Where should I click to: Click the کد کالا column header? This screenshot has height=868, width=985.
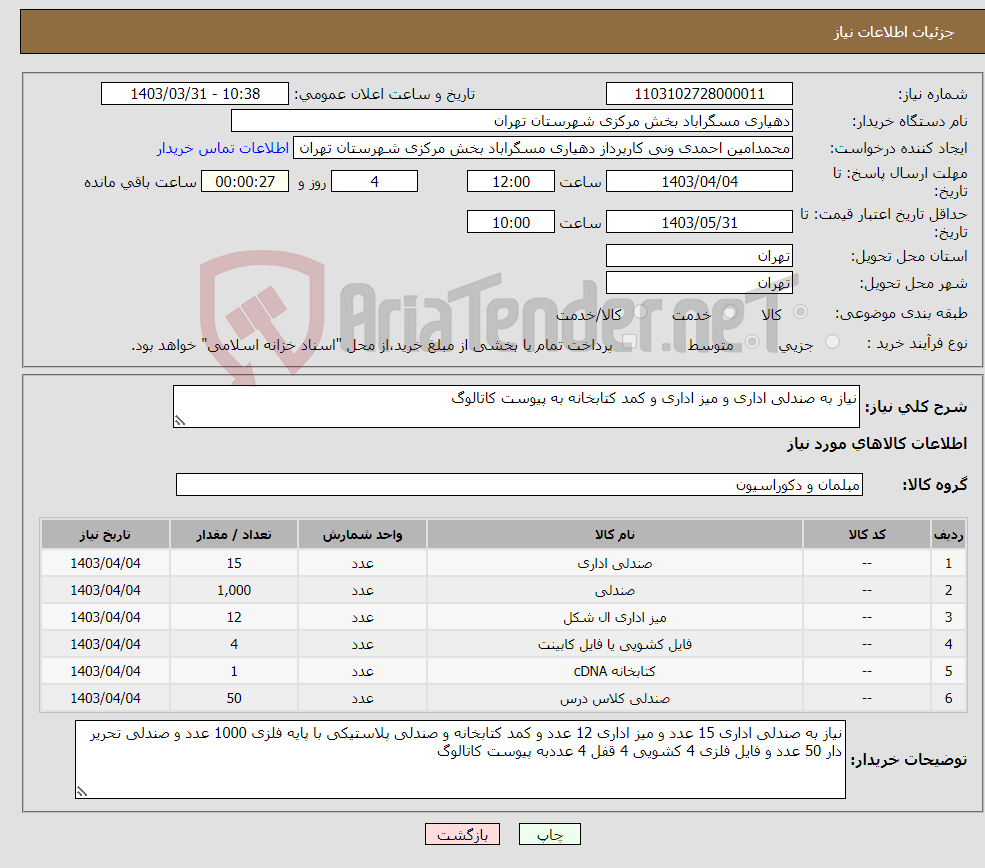point(867,534)
